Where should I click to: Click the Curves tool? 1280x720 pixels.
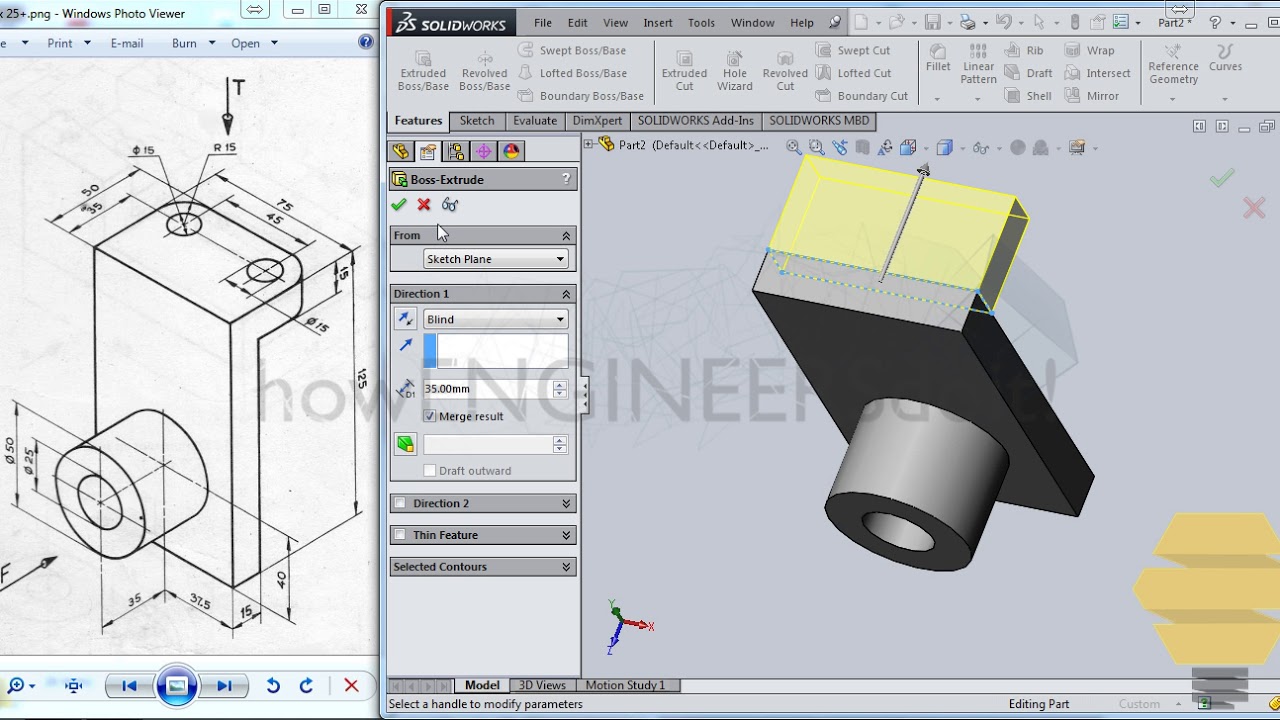(x=1225, y=59)
